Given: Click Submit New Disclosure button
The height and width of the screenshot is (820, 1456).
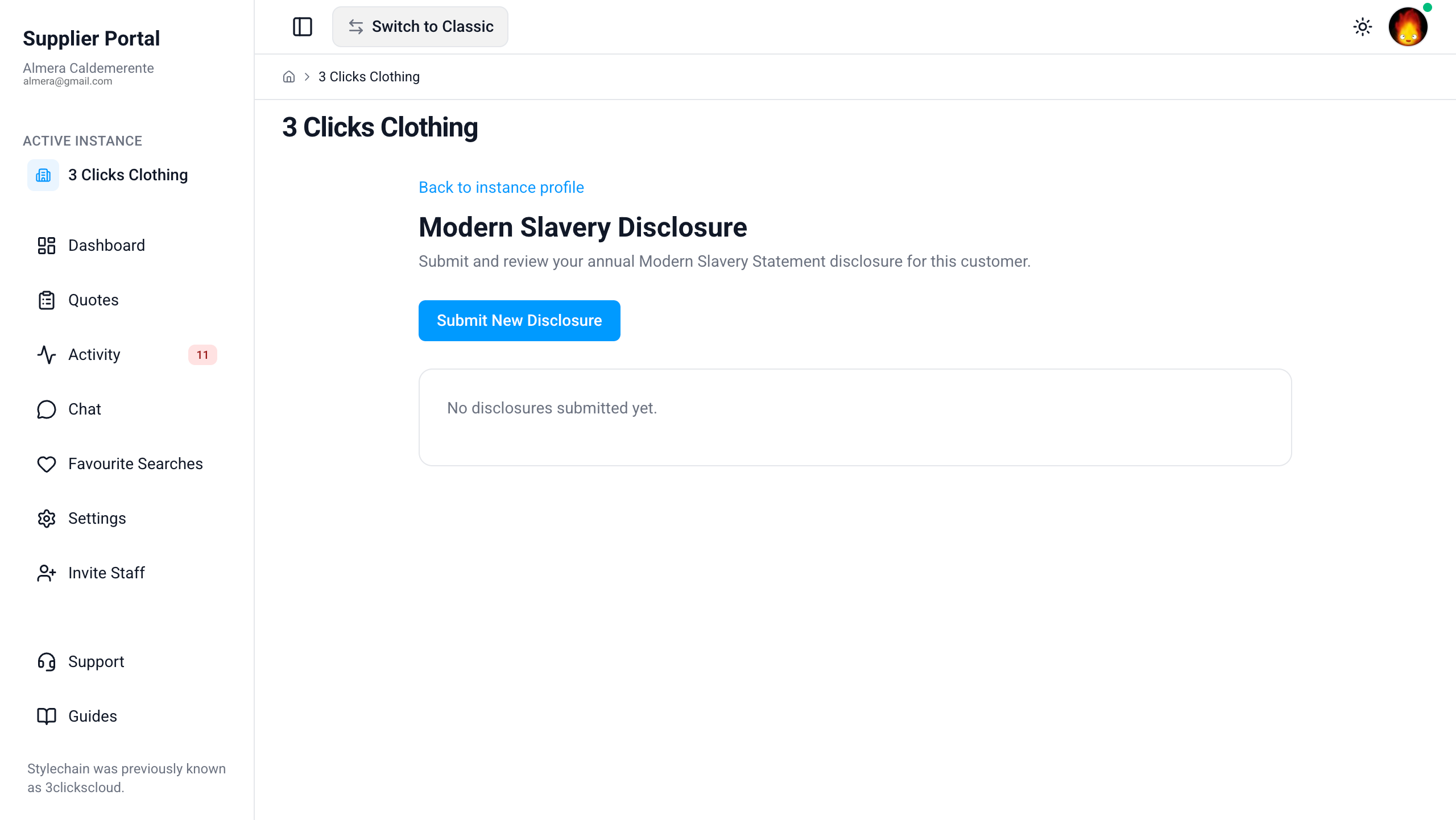Looking at the screenshot, I should (519, 321).
